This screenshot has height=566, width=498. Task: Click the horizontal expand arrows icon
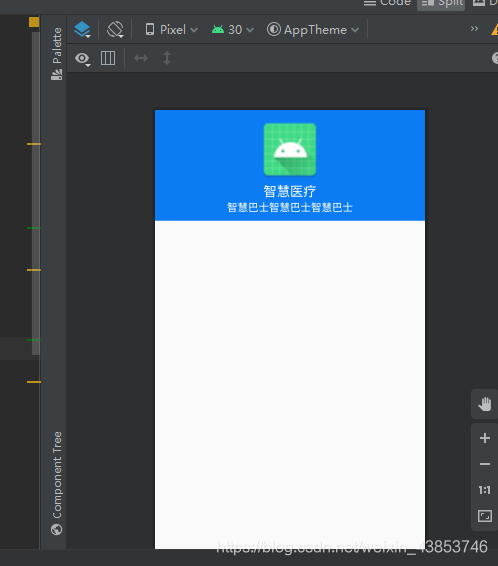141,58
